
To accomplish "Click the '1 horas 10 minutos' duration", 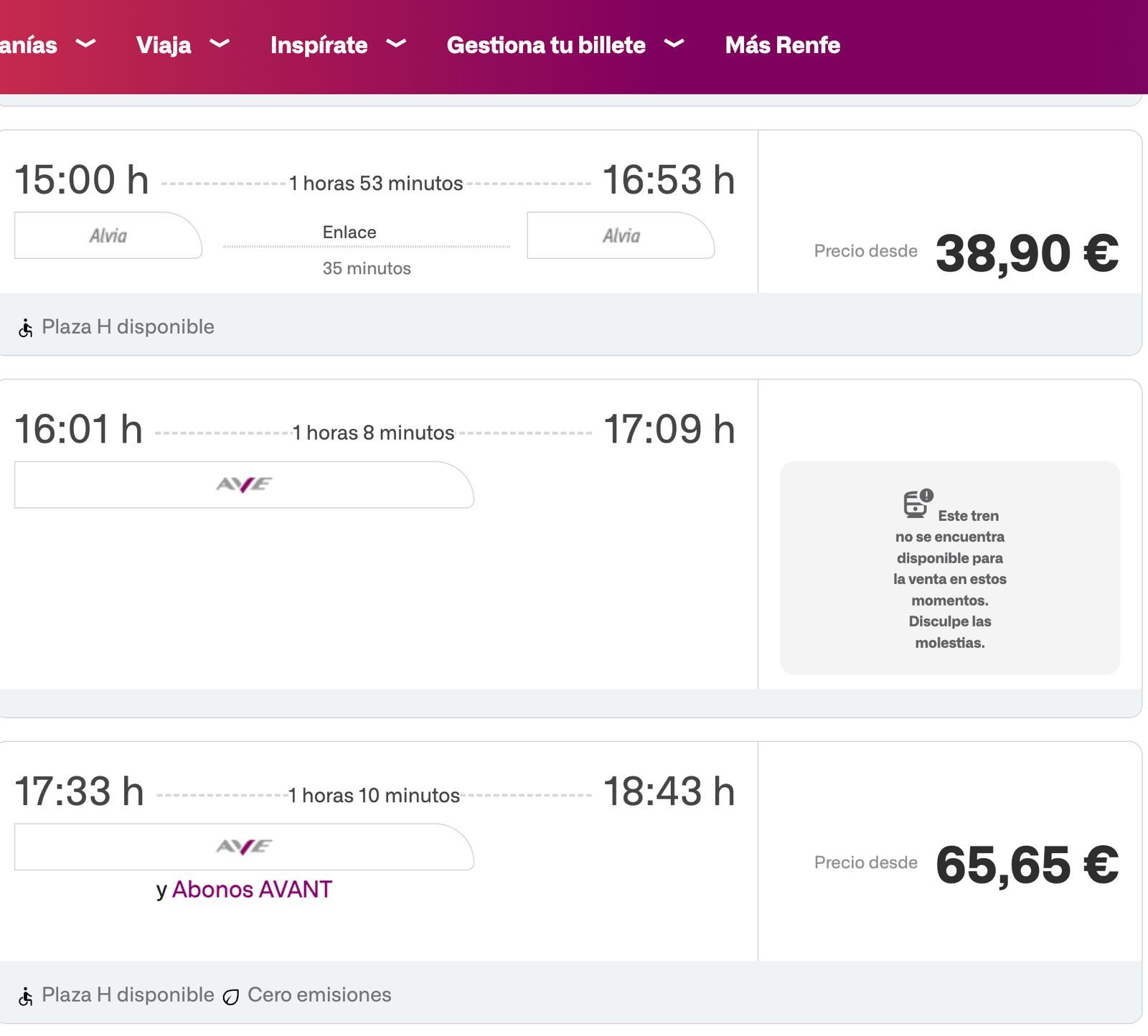I will coord(374,796).
